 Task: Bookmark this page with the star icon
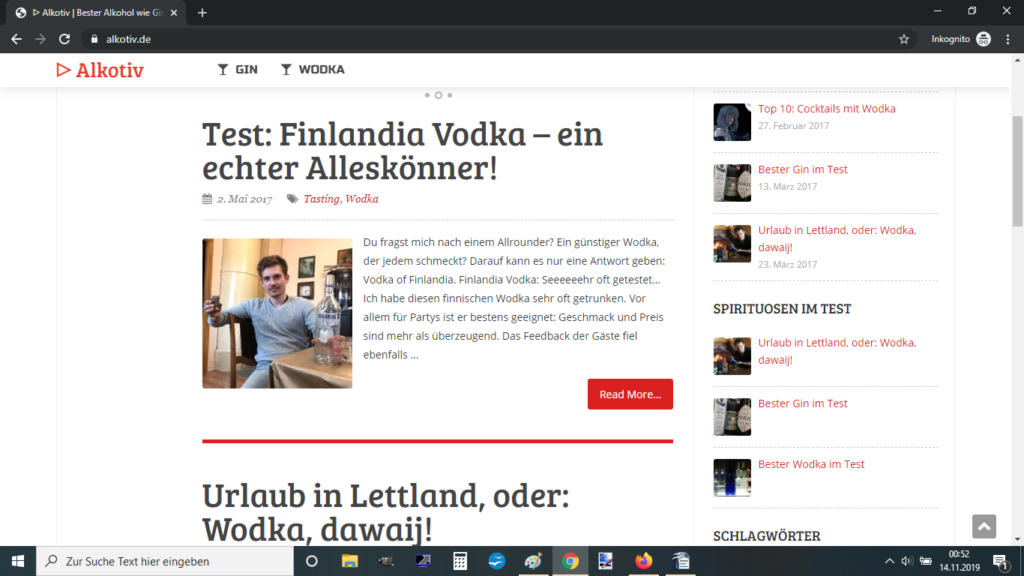[904, 39]
